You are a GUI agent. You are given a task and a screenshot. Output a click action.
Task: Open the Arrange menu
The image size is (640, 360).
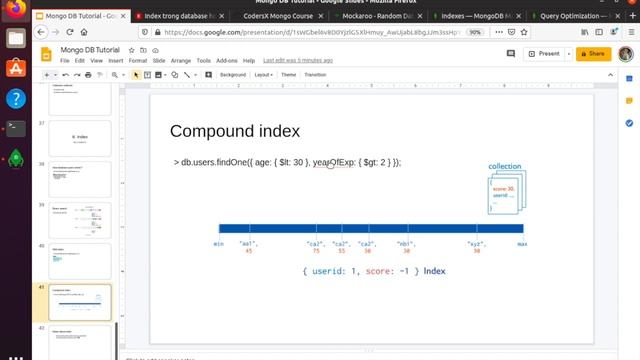pos(181,60)
